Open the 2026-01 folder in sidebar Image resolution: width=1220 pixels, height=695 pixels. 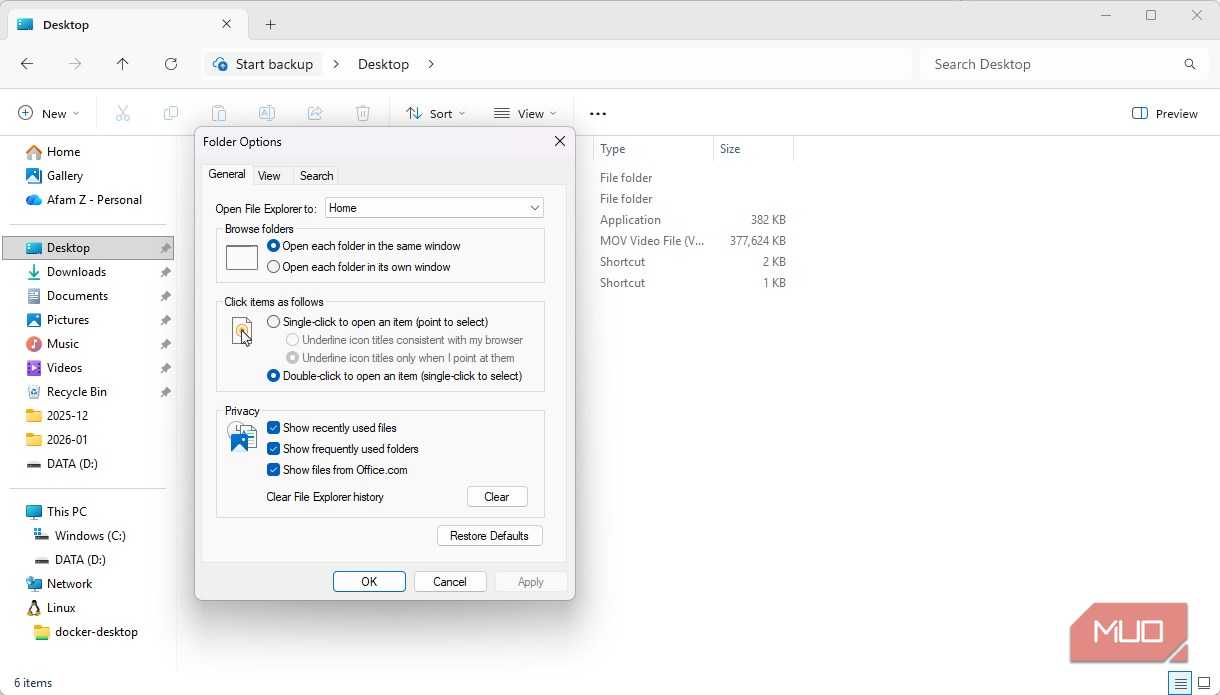tap(67, 440)
